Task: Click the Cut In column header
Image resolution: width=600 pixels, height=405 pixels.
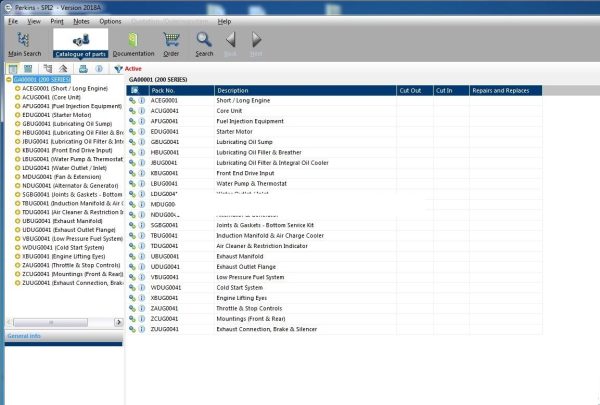Action: [451, 90]
